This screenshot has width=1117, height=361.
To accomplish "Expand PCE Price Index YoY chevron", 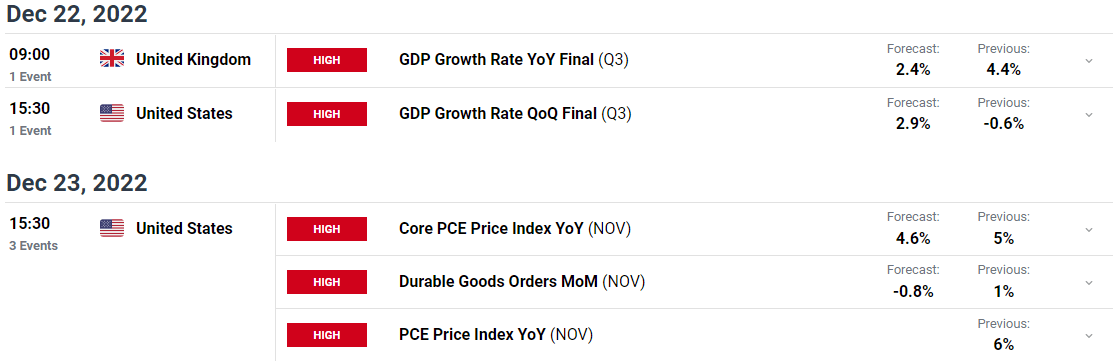I will click(1089, 335).
